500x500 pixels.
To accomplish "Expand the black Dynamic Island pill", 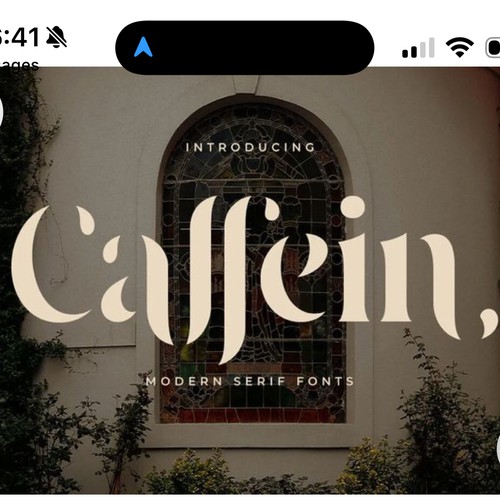I will (x=245, y=47).
